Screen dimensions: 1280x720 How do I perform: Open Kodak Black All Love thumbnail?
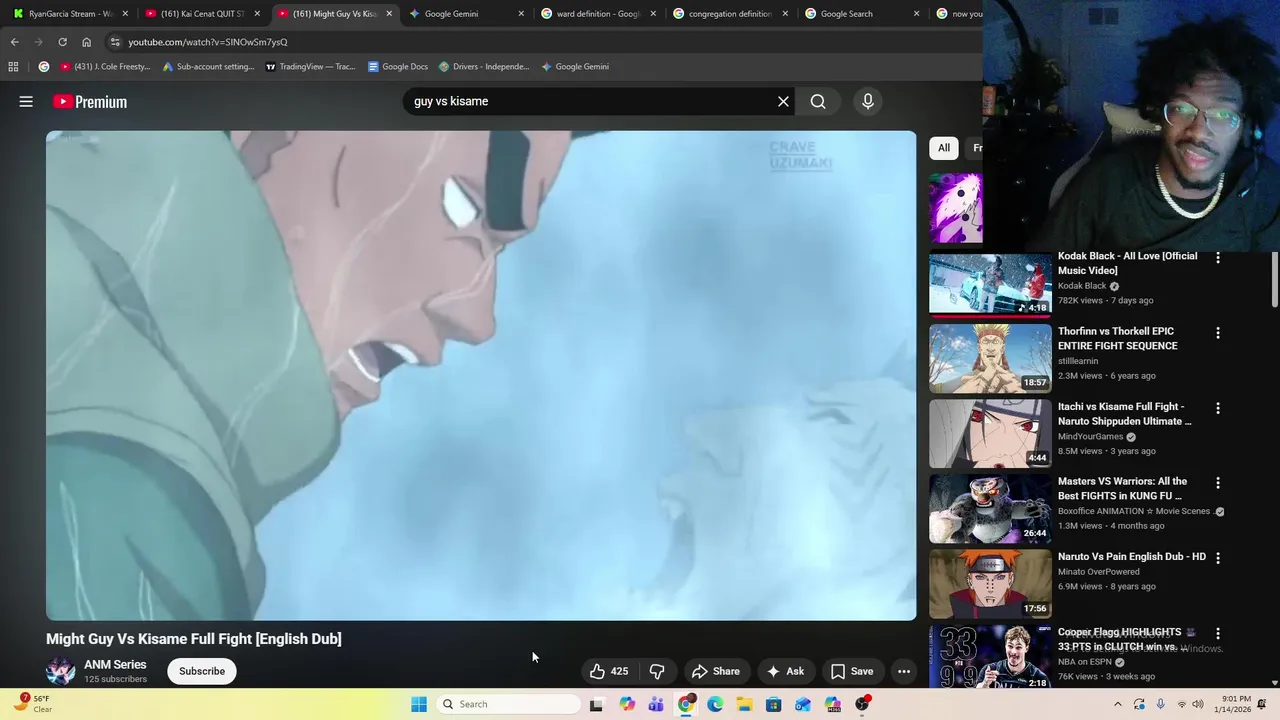pos(990,284)
